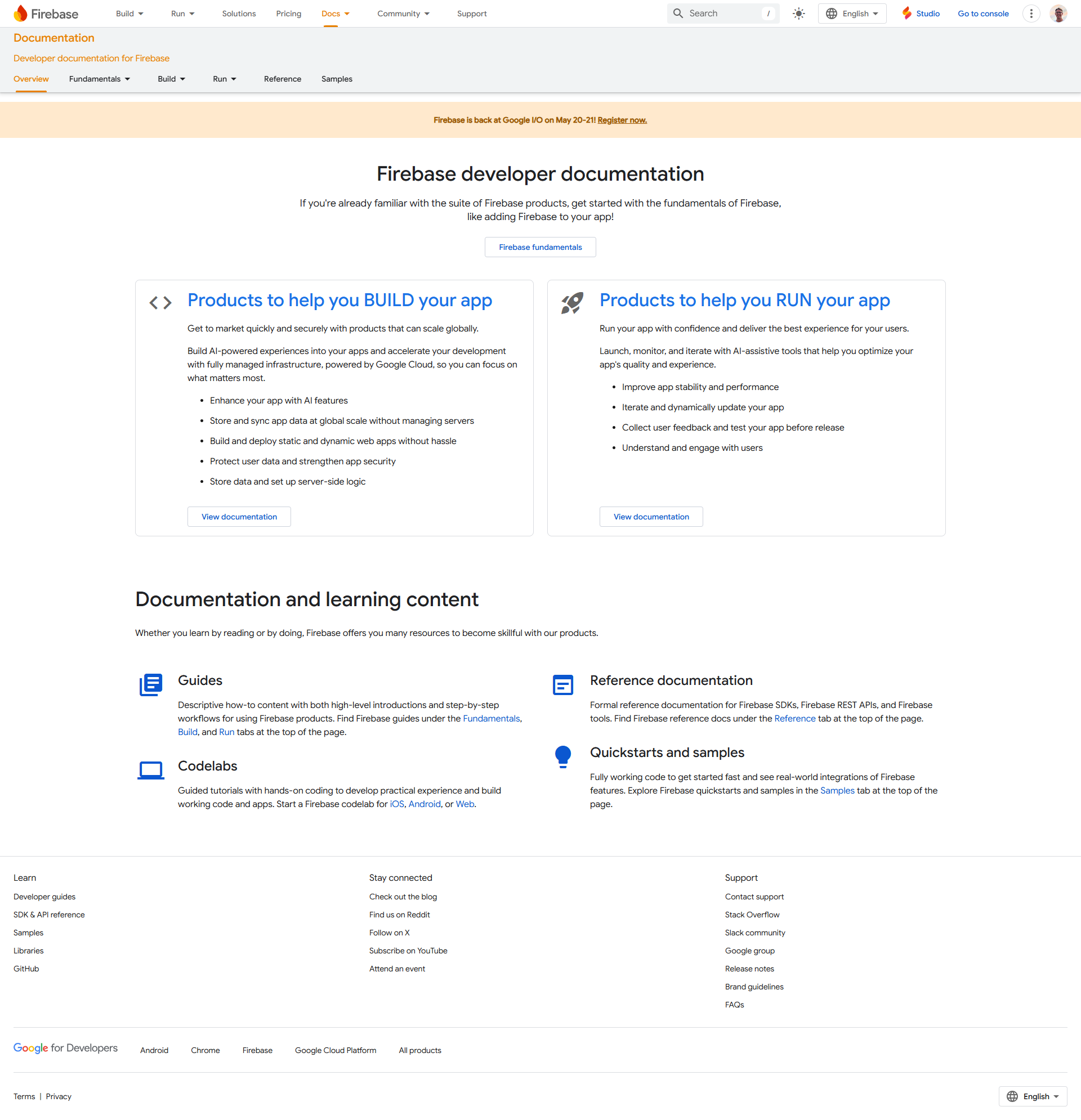Follow the Register now banner link

pos(622,120)
